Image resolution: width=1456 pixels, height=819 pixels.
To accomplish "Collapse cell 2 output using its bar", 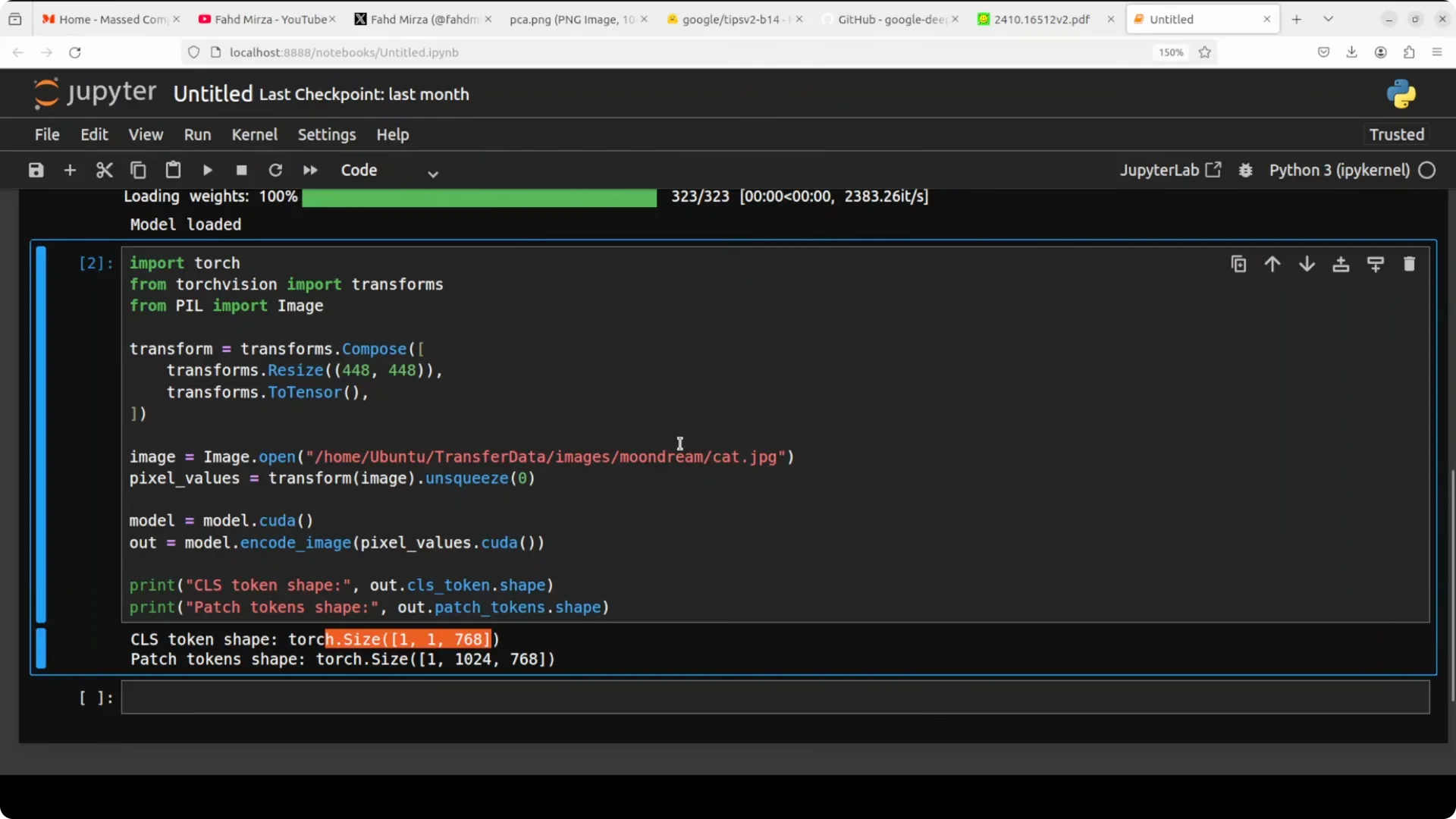I will coord(41,648).
